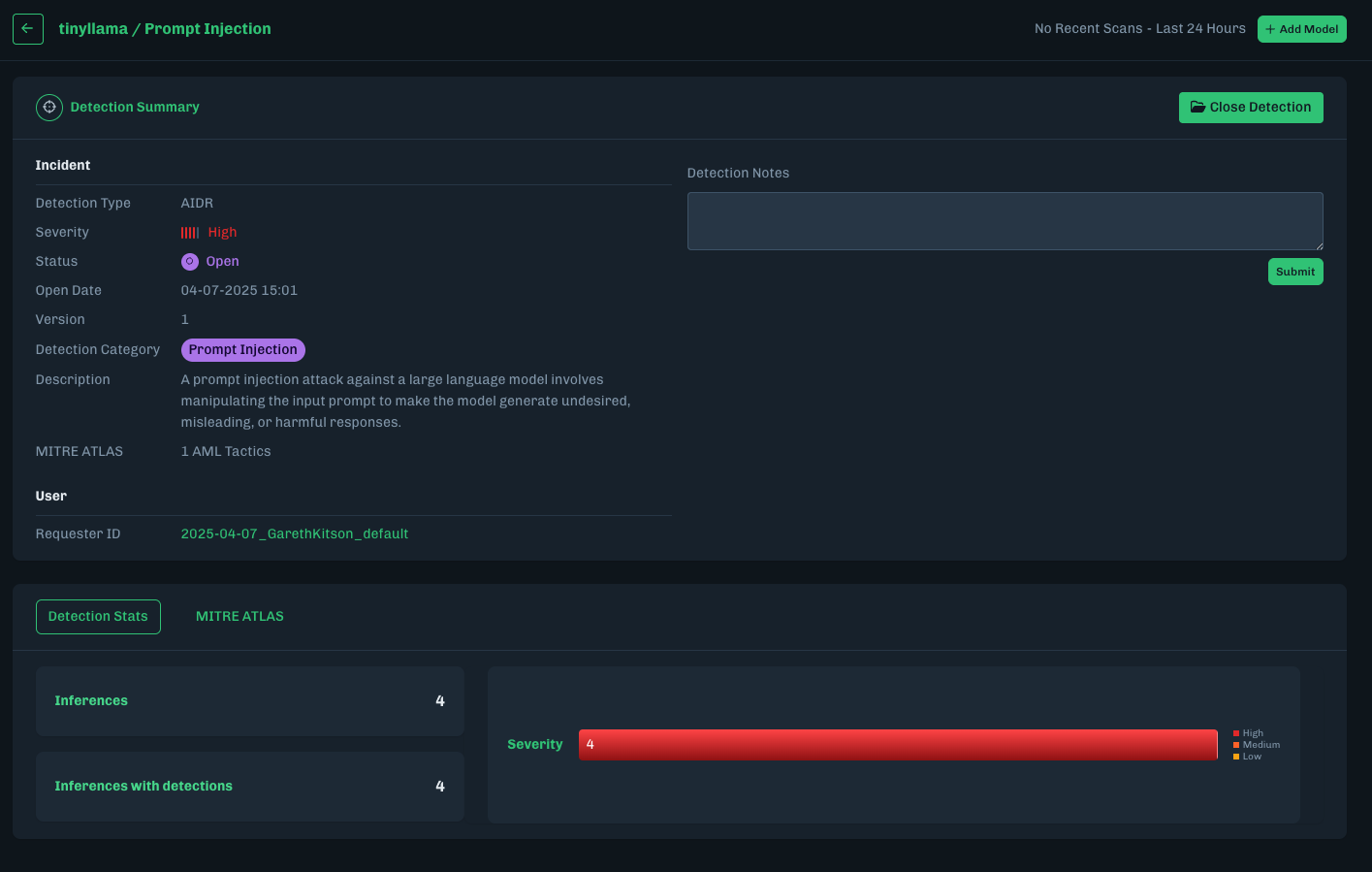Click the High legend red square
The width and height of the screenshot is (1372, 872).
pyautogui.click(x=1236, y=733)
